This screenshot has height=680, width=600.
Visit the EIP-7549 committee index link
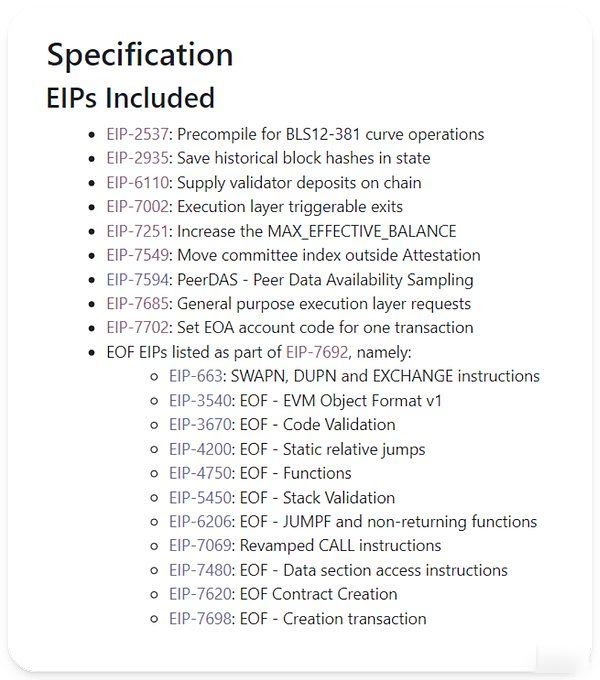click(137, 255)
